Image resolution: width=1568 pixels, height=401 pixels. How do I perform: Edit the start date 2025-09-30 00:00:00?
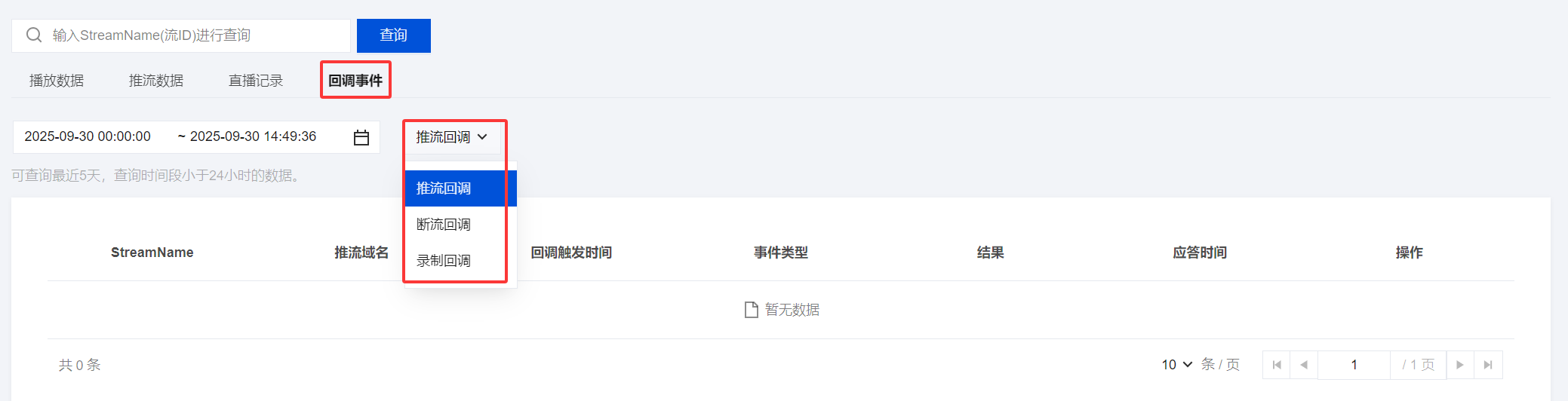tap(88, 136)
